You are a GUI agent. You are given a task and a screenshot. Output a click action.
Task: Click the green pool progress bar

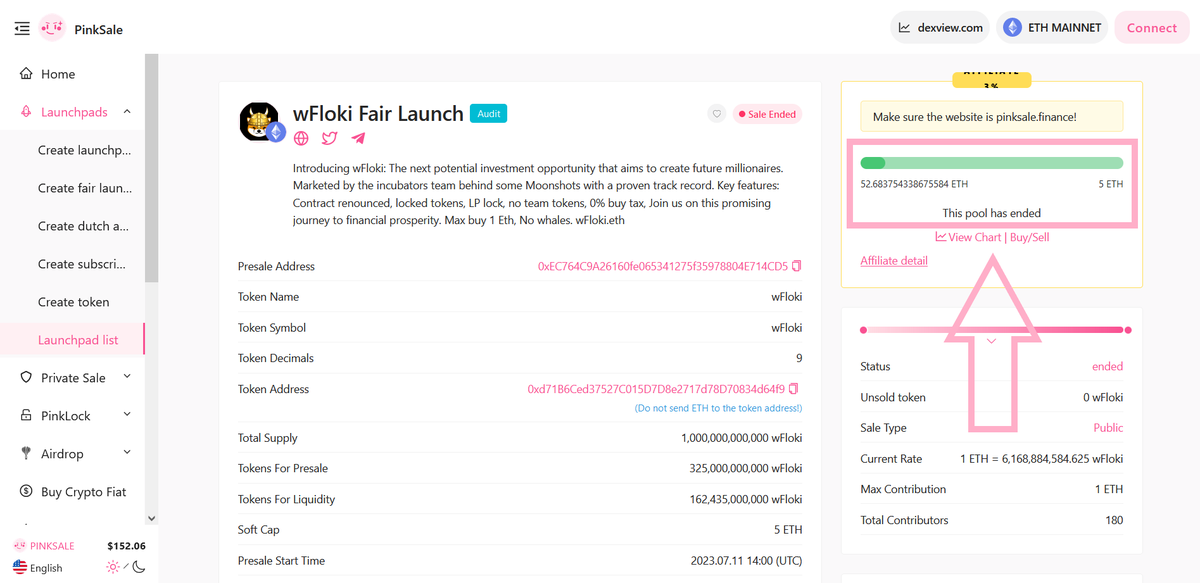click(x=991, y=163)
